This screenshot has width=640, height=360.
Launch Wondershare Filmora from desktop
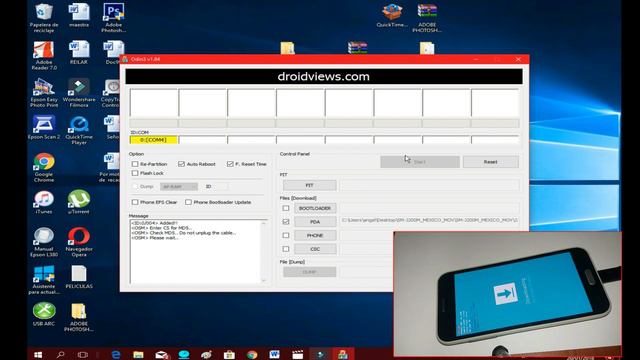pos(79,93)
